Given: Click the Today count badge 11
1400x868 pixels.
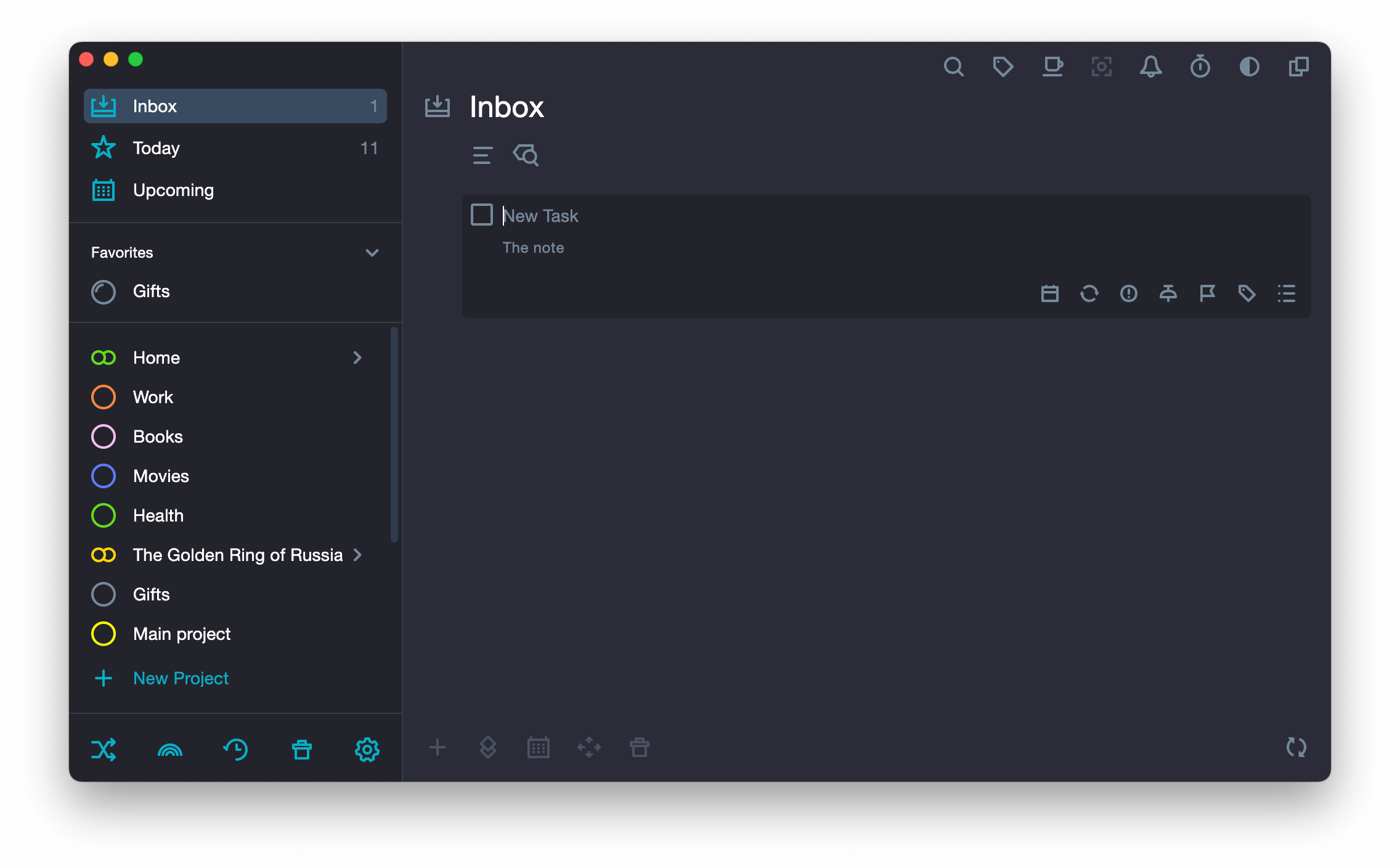Looking at the screenshot, I should (369, 148).
